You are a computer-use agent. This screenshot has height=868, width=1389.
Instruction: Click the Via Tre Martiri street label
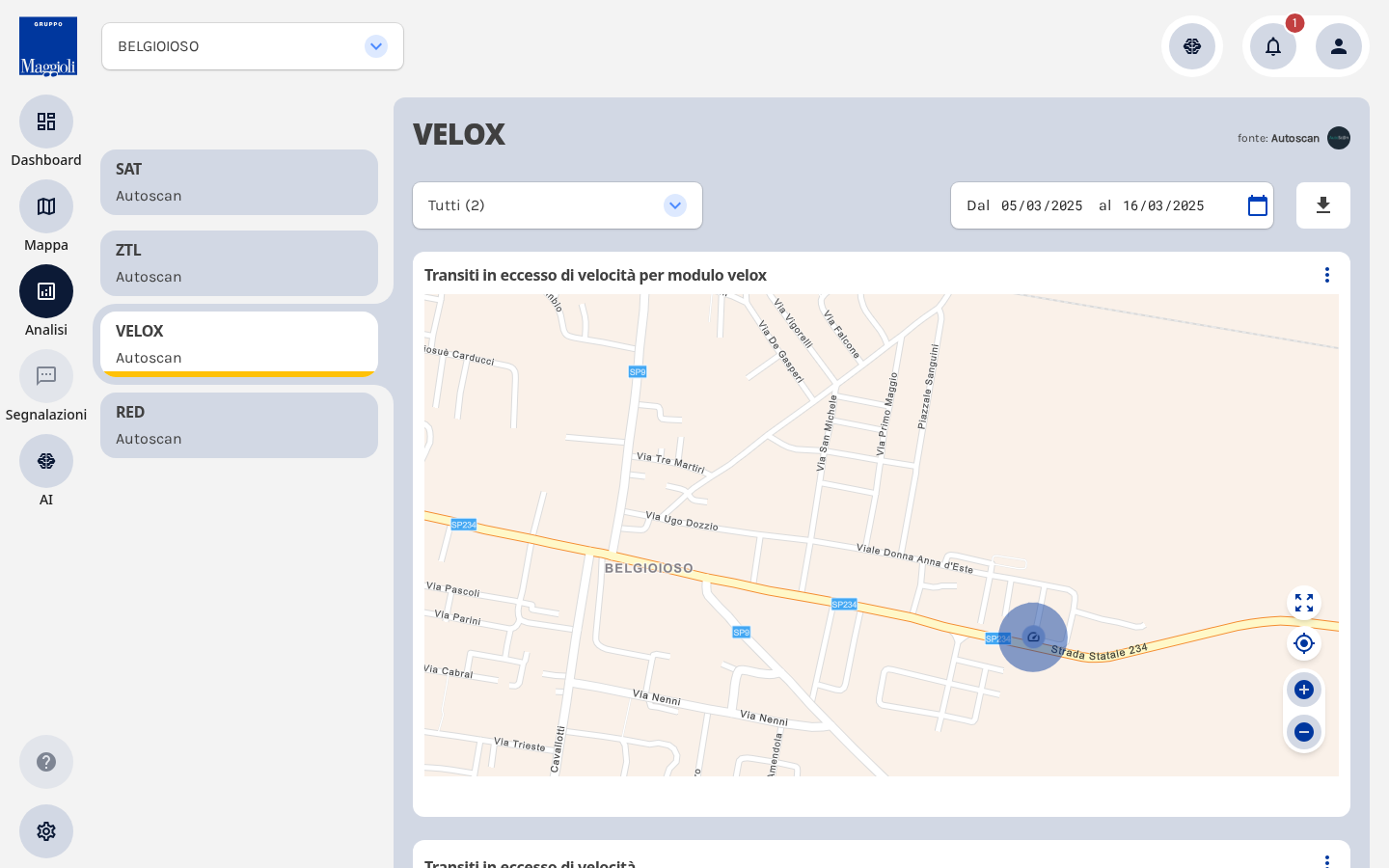tap(670, 461)
